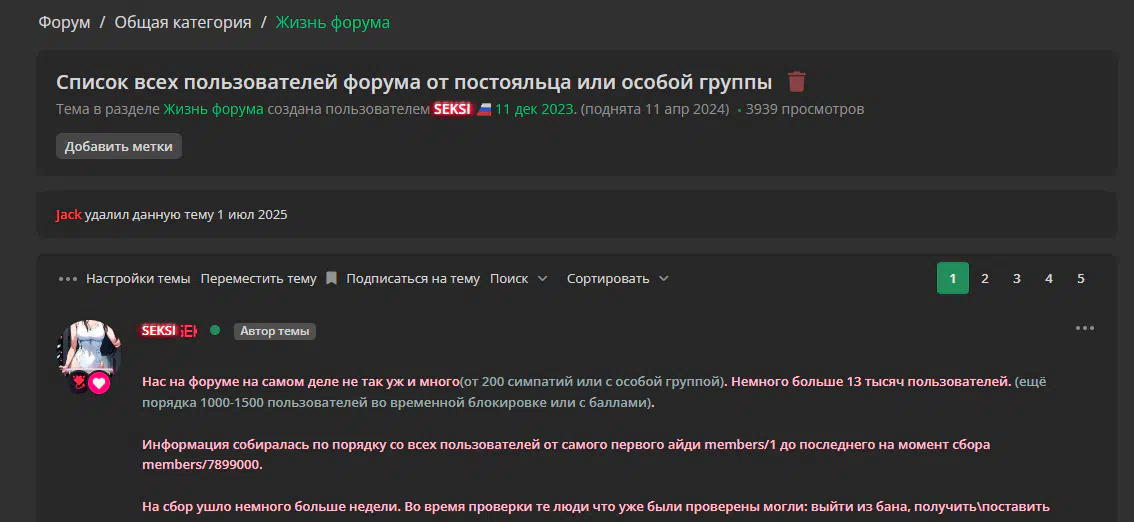Click the 3939 просмотров text
Image resolution: width=1134 pixels, height=522 pixels.
805,109
